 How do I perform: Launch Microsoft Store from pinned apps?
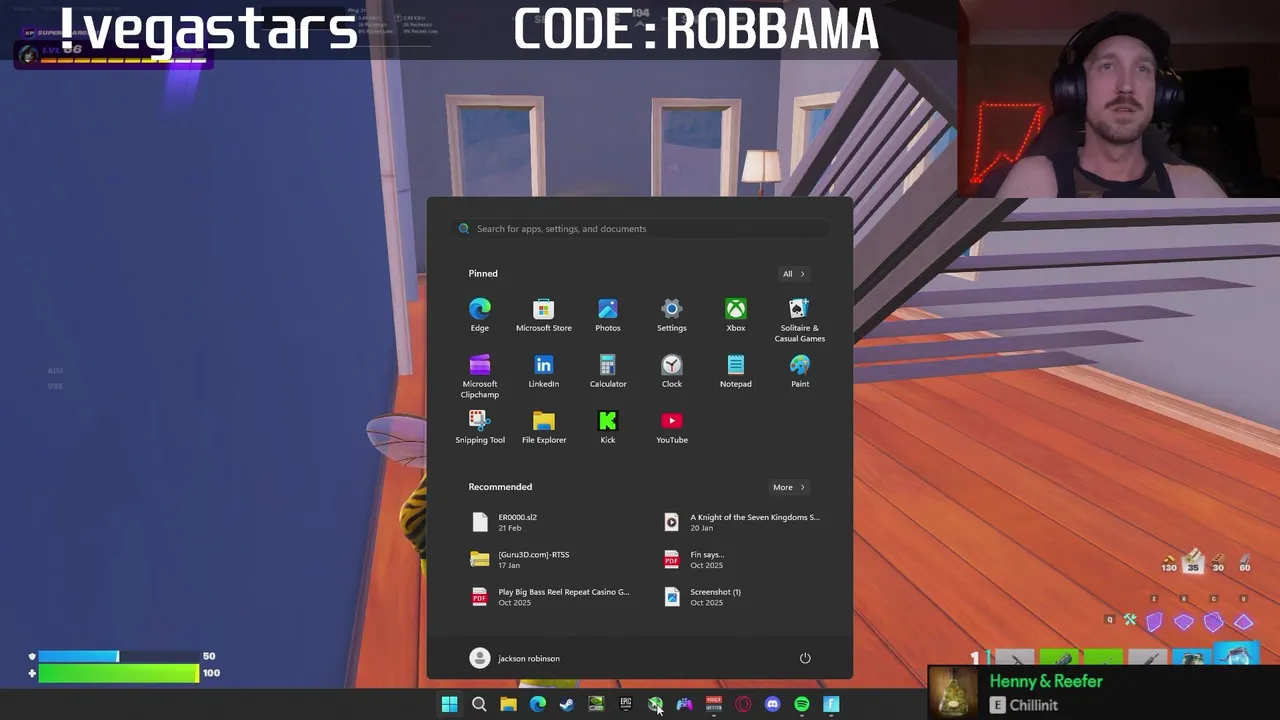[x=544, y=315]
